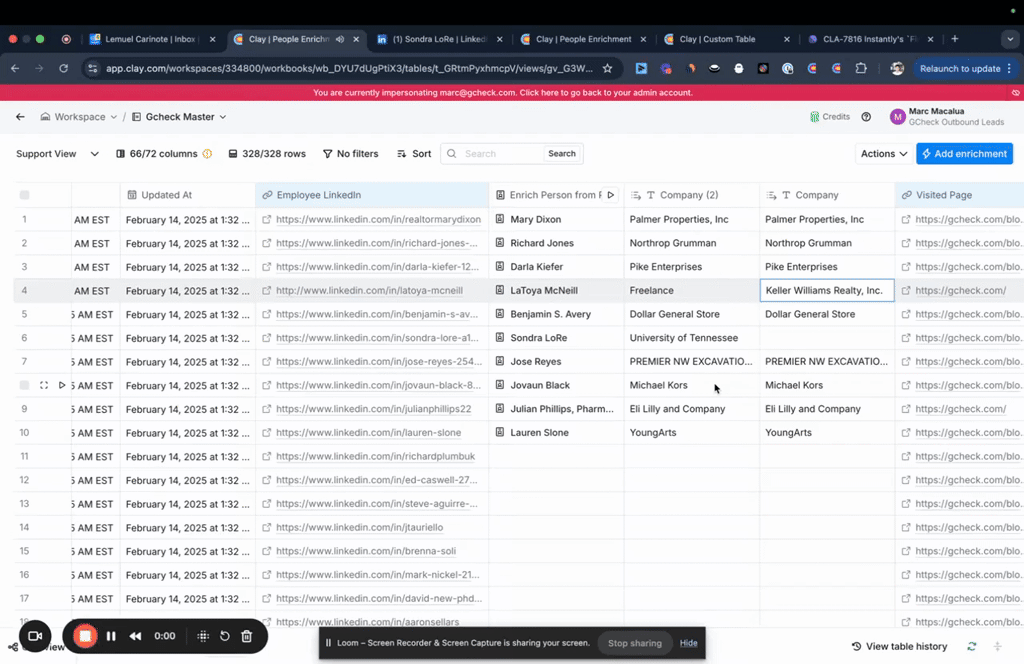Delete the Loom recording with trash icon
Viewport: 1024px width, 664px height.
tap(247, 636)
